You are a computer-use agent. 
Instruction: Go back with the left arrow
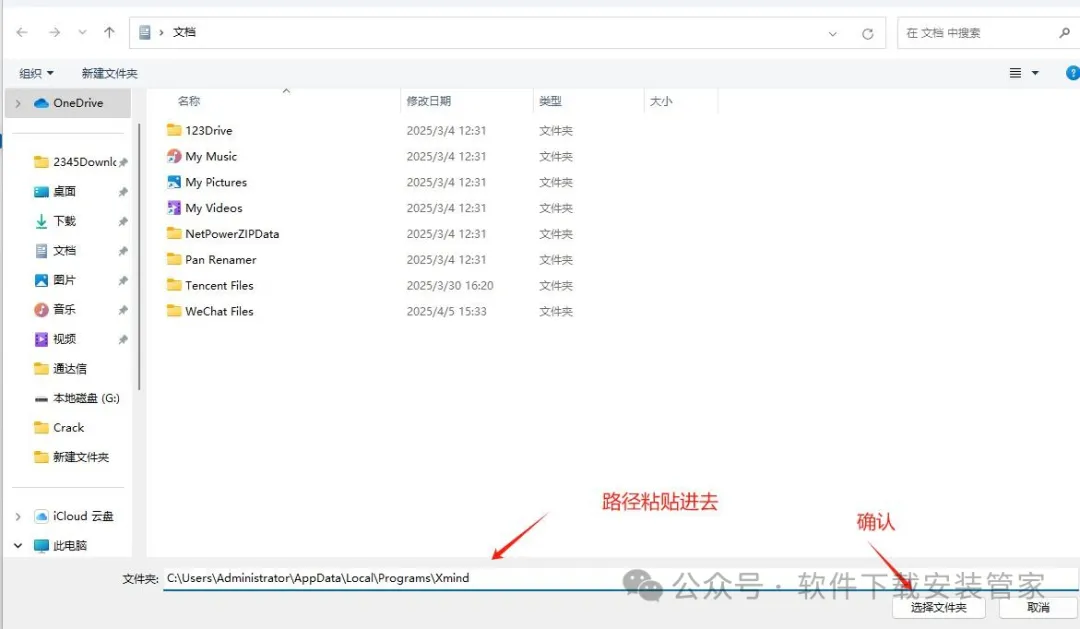(x=22, y=32)
